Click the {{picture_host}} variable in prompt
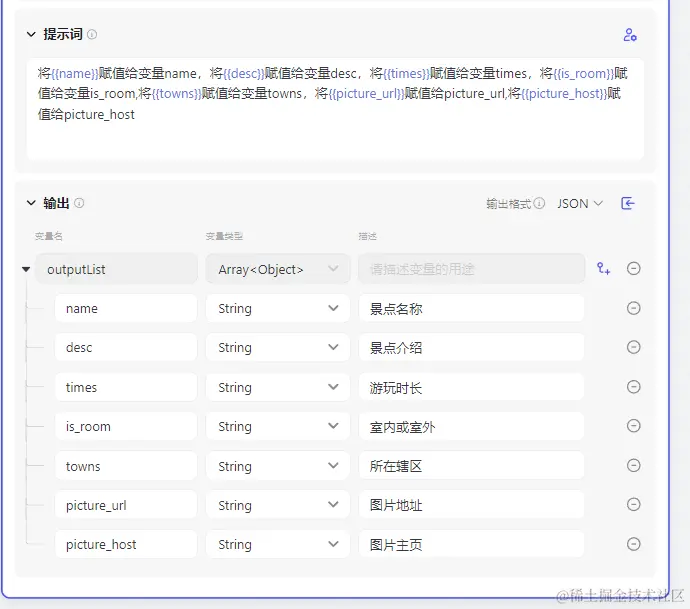Image resolution: width=690 pixels, height=609 pixels. [564, 93]
